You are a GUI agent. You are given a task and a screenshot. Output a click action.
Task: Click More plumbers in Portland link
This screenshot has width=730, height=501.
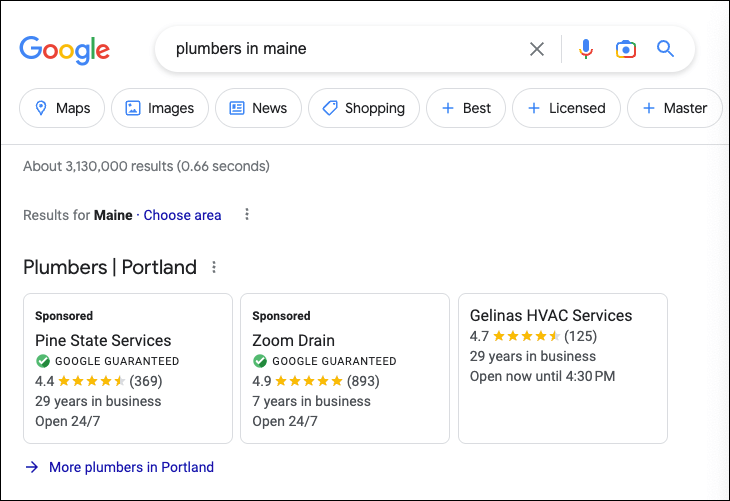click(x=131, y=467)
